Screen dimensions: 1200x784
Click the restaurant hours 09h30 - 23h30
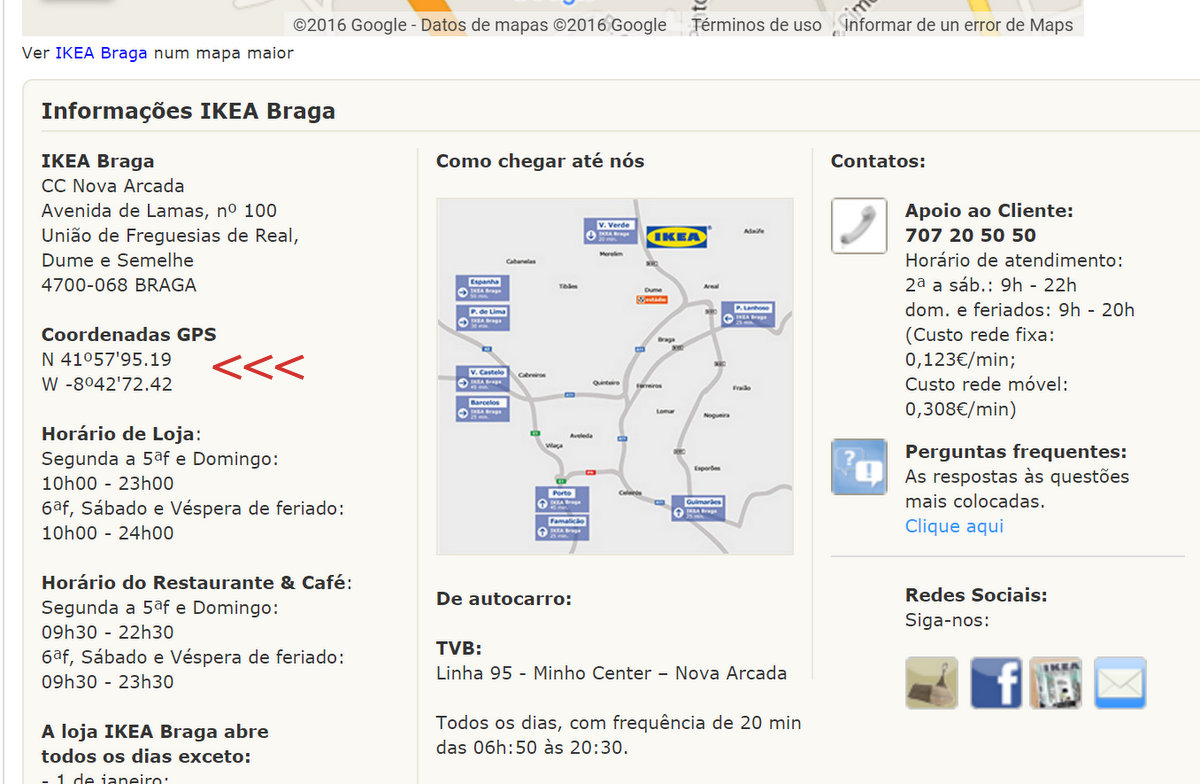tap(107, 682)
